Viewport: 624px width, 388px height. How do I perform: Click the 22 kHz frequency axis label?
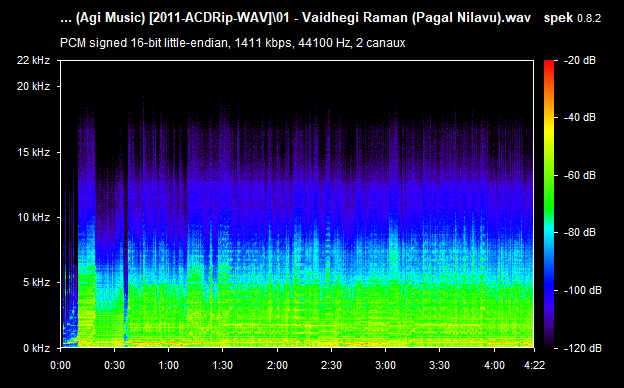pos(33,60)
